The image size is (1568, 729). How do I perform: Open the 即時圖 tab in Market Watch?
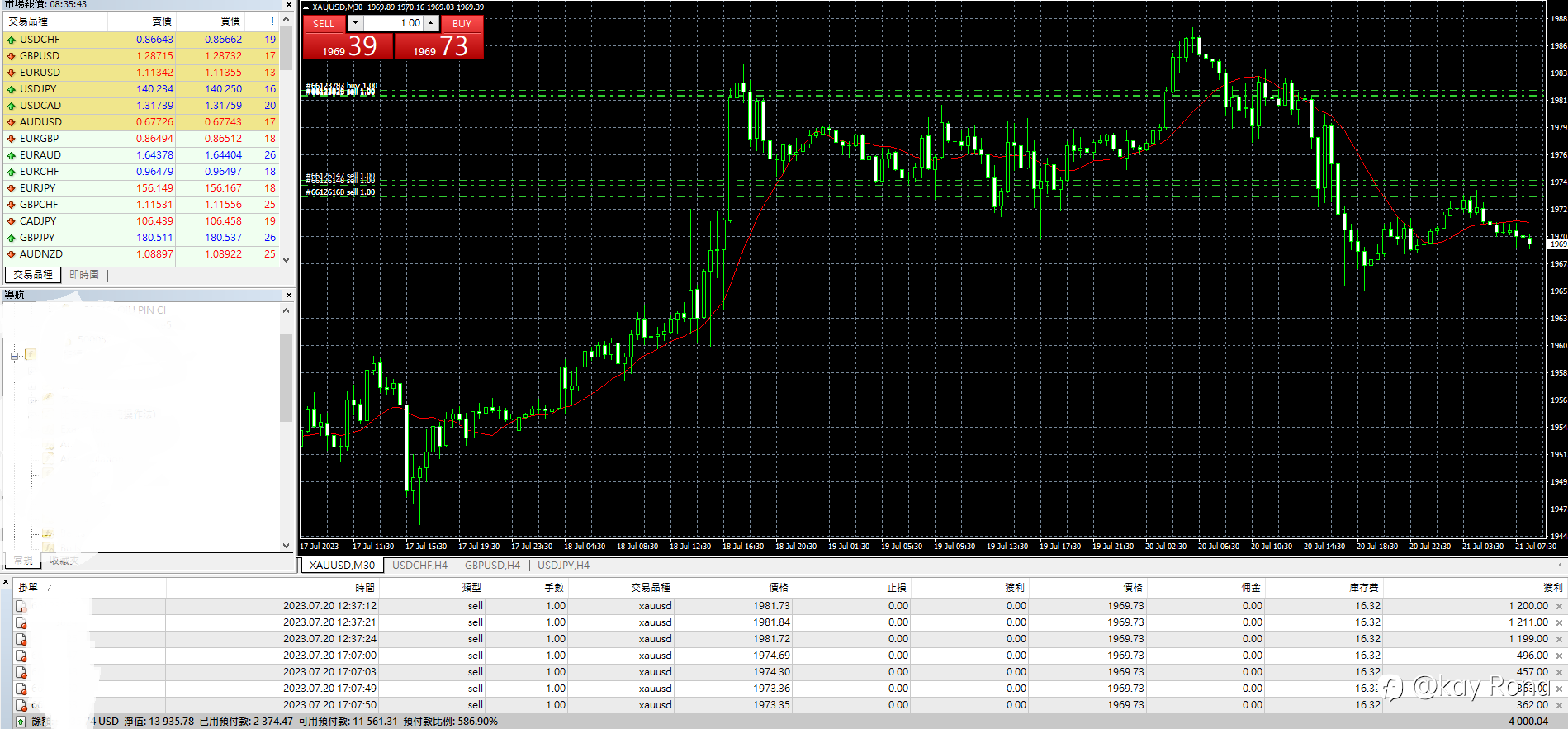pos(83,275)
